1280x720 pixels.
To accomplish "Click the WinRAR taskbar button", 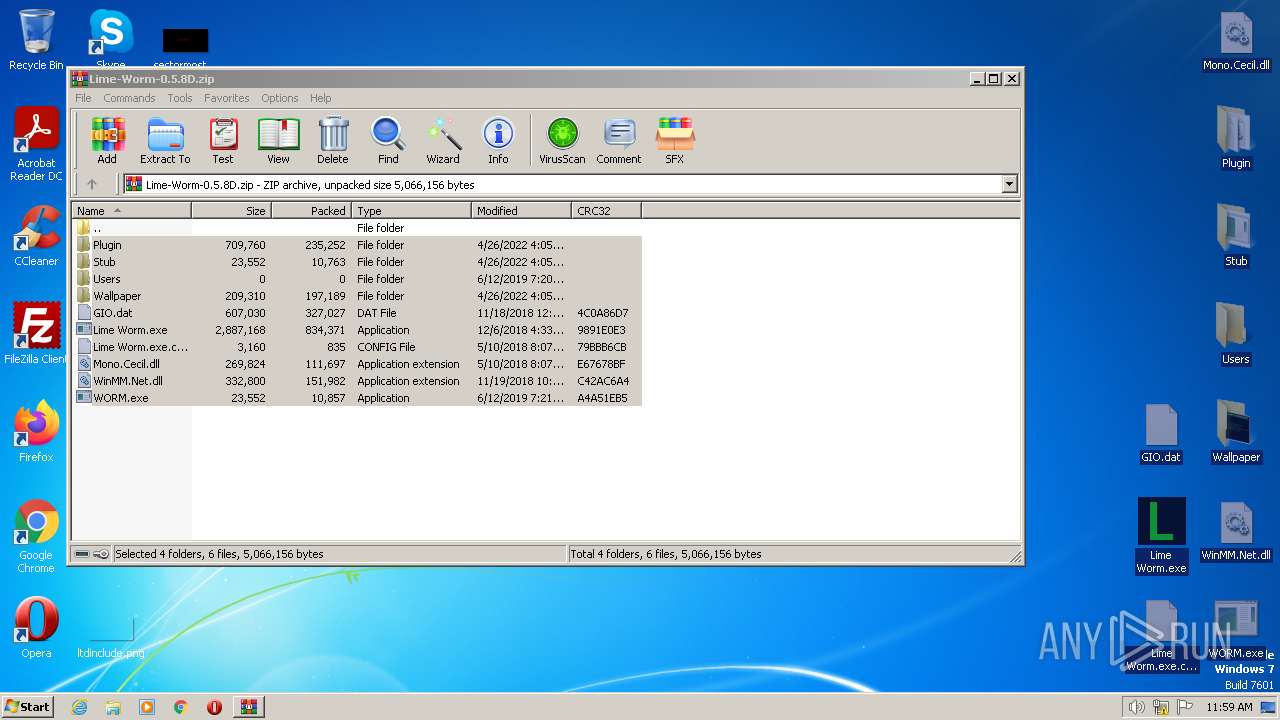I will (249, 707).
